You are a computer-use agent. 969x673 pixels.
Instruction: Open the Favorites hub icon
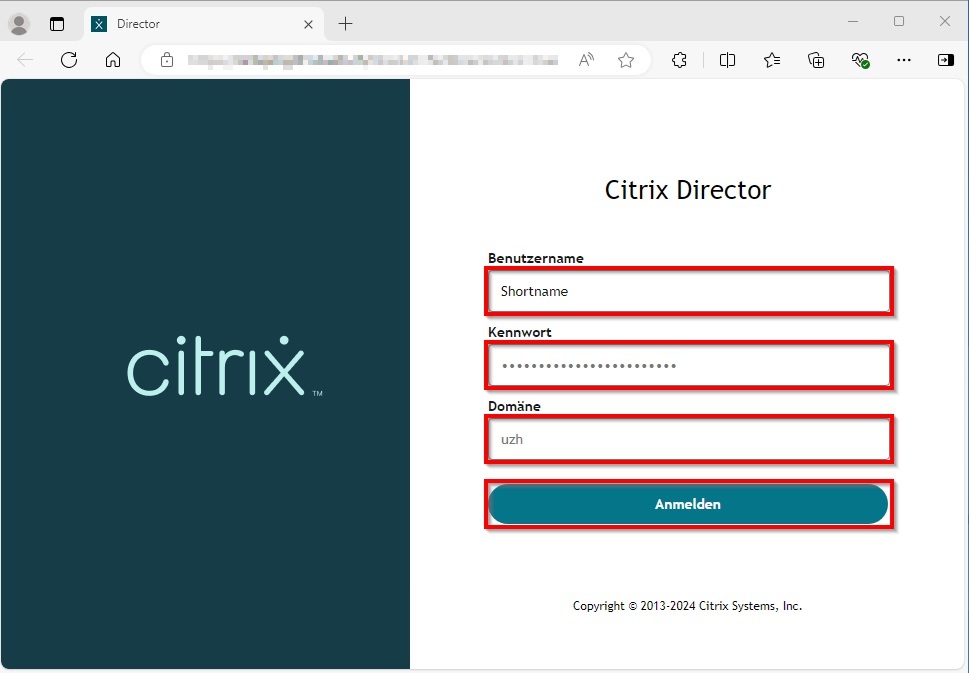coord(771,60)
